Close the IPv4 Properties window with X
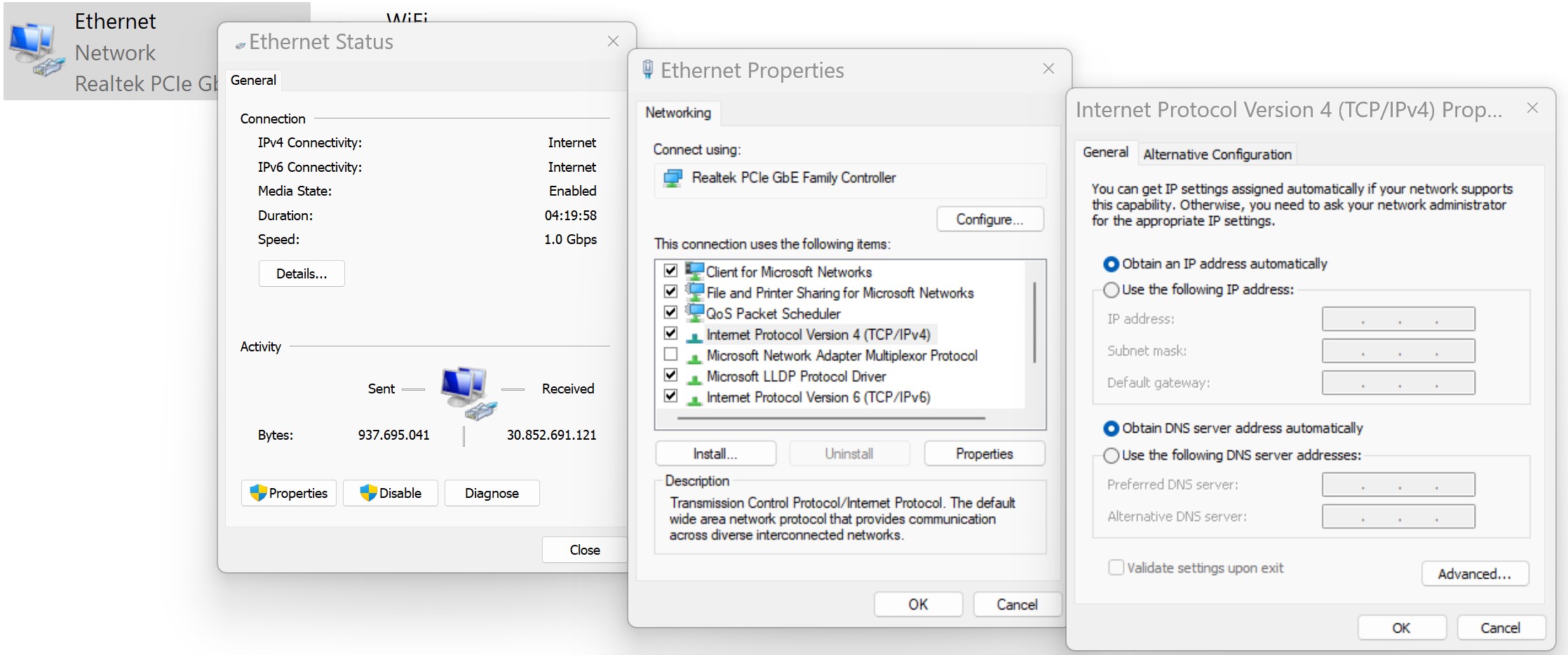This screenshot has height=655, width=1568. click(x=1533, y=108)
